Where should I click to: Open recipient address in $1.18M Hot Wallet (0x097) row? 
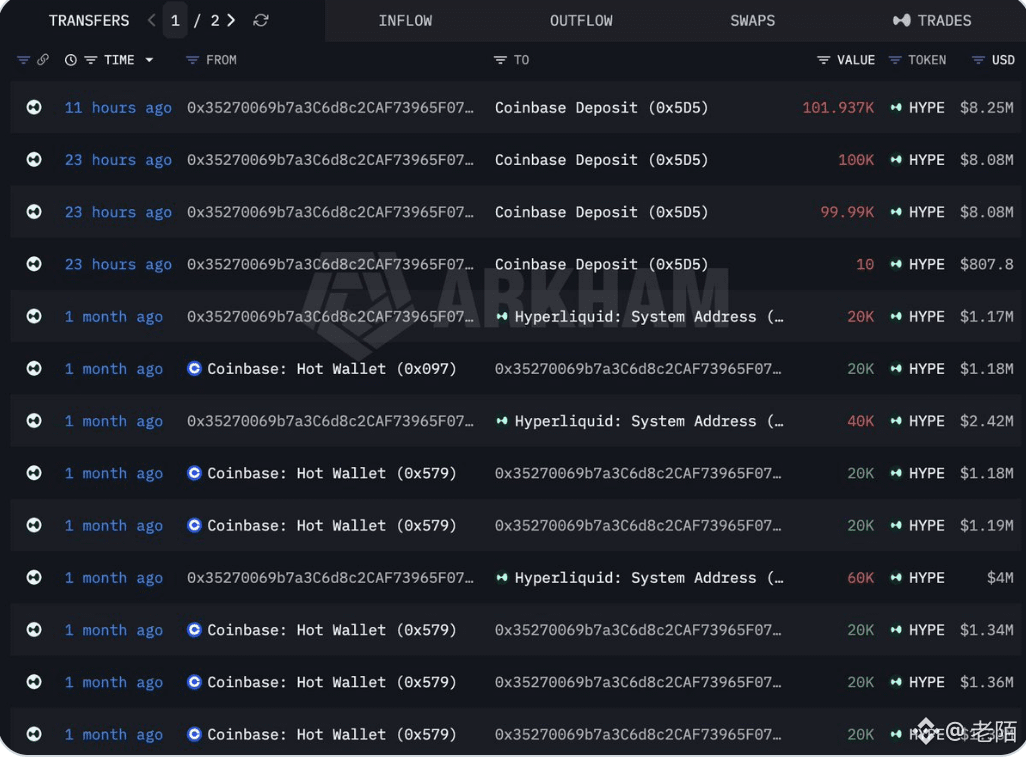[x=638, y=369]
